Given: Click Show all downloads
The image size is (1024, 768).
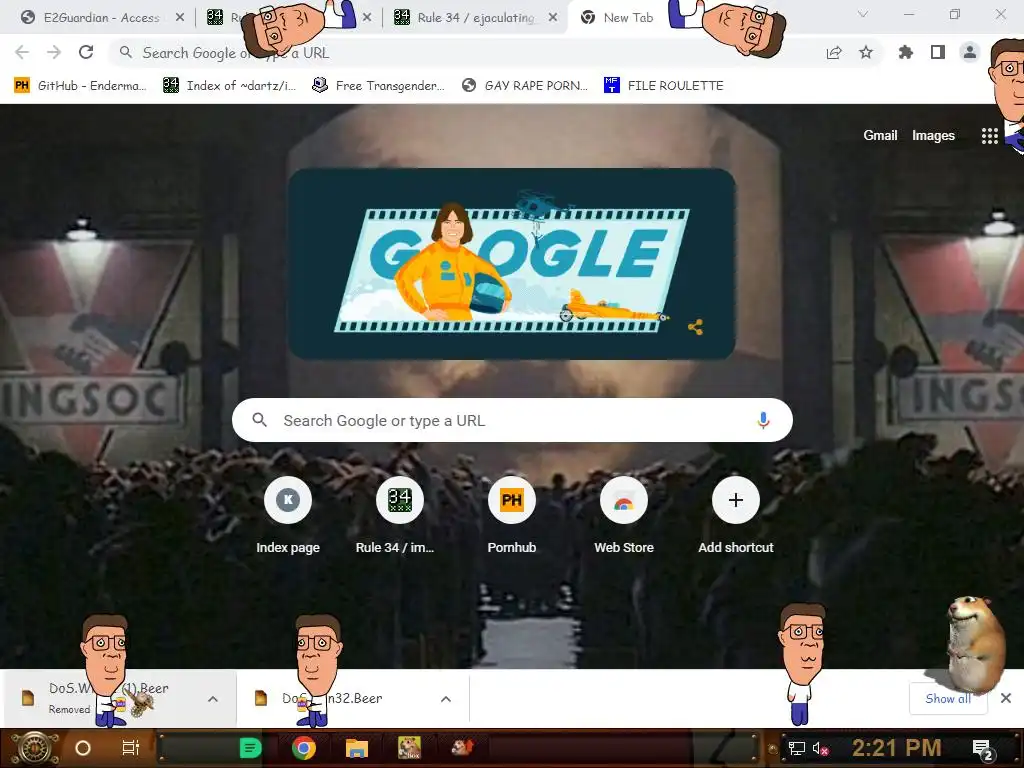Looking at the screenshot, I should [x=948, y=698].
